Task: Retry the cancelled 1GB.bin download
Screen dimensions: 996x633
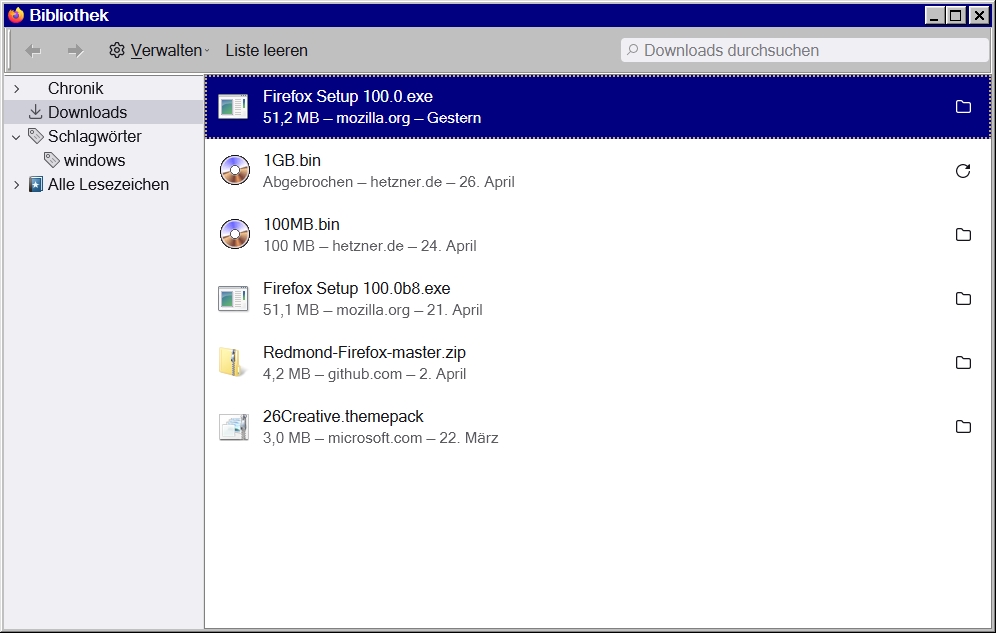Action: pos(963,171)
